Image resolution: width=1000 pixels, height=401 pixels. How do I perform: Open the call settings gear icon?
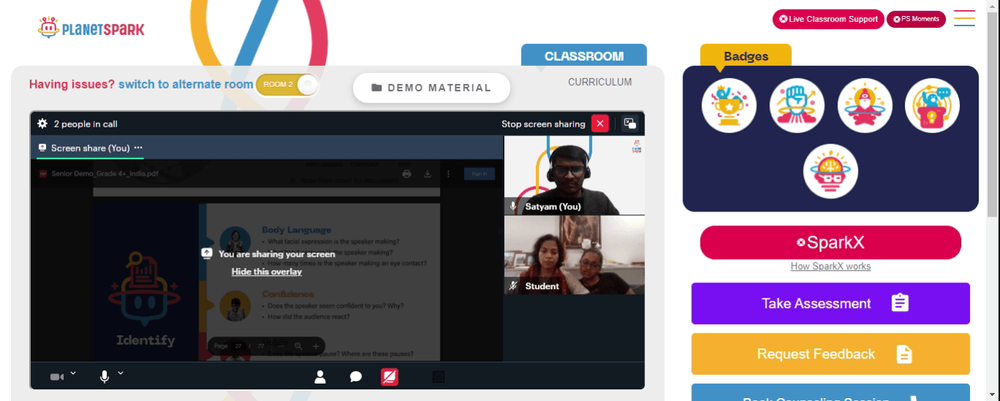(42, 124)
